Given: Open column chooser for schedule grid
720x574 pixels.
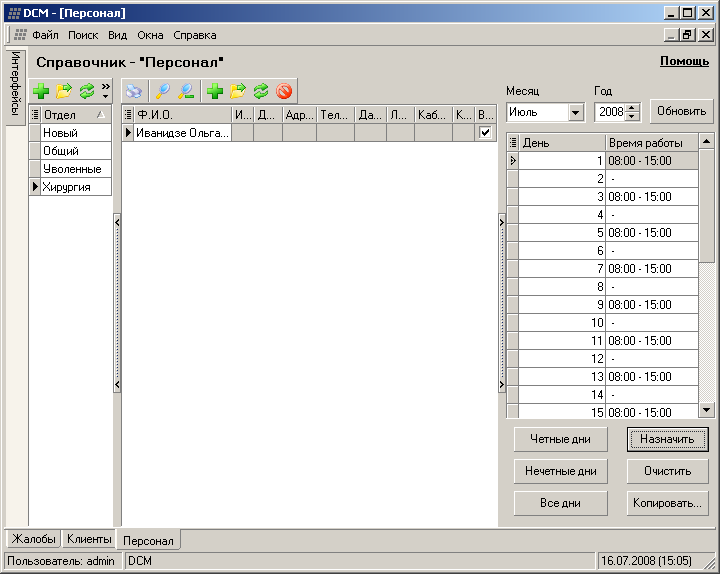Looking at the screenshot, I should click(513, 143).
